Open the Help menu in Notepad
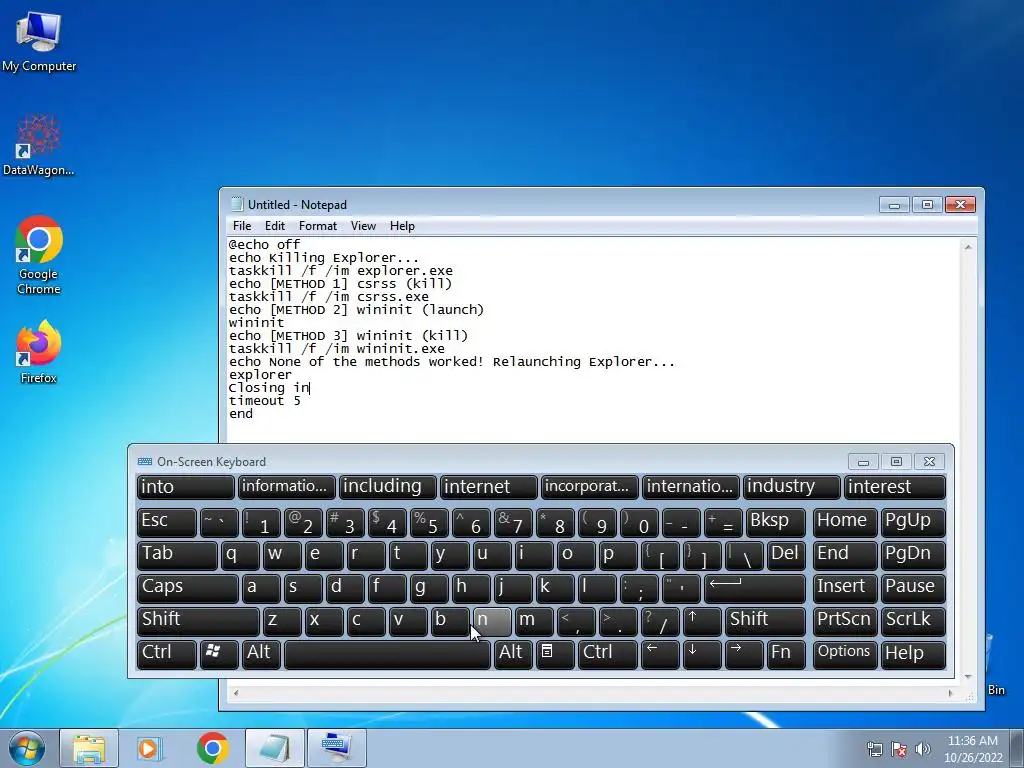This screenshot has height=768, width=1024. (x=402, y=226)
